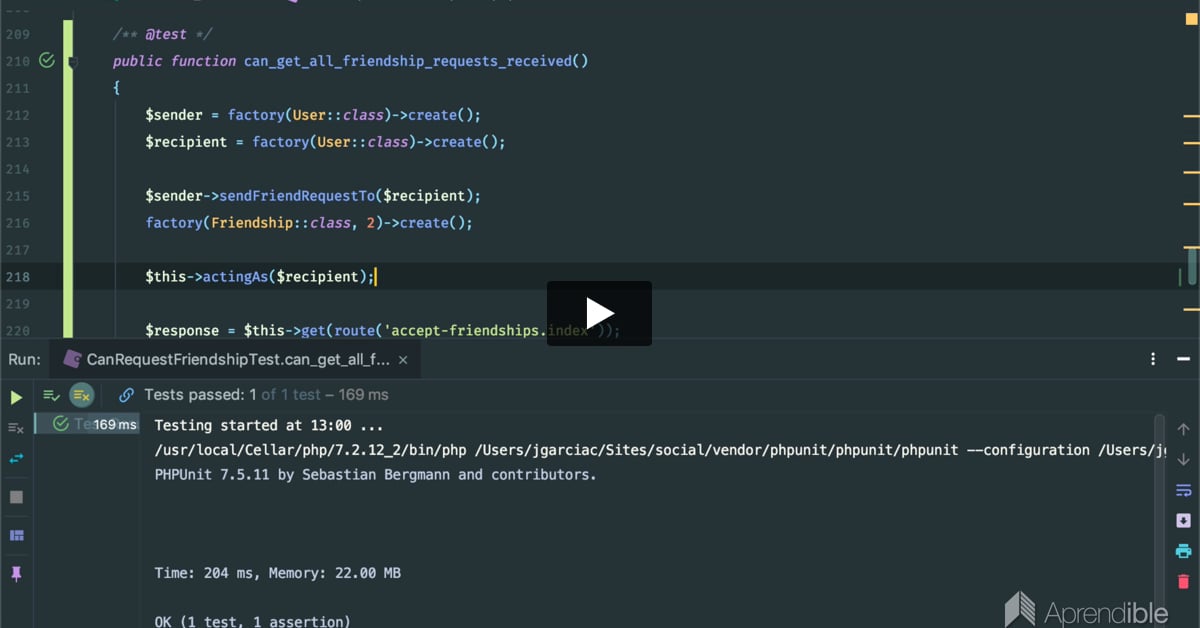
Task: Click the @test annotation comment
Action: pyautogui.click(x=163, y=34)
